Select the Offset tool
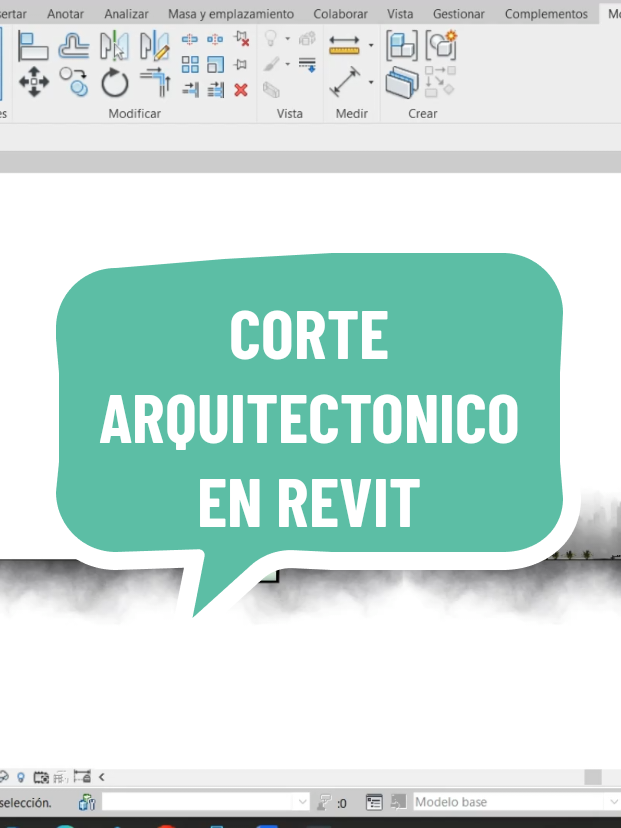621x828 pixels. pos(73,46)
